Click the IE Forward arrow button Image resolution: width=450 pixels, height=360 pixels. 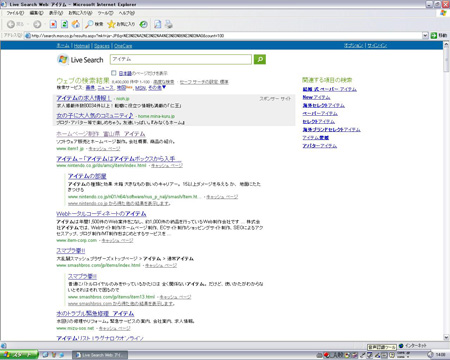37,24
